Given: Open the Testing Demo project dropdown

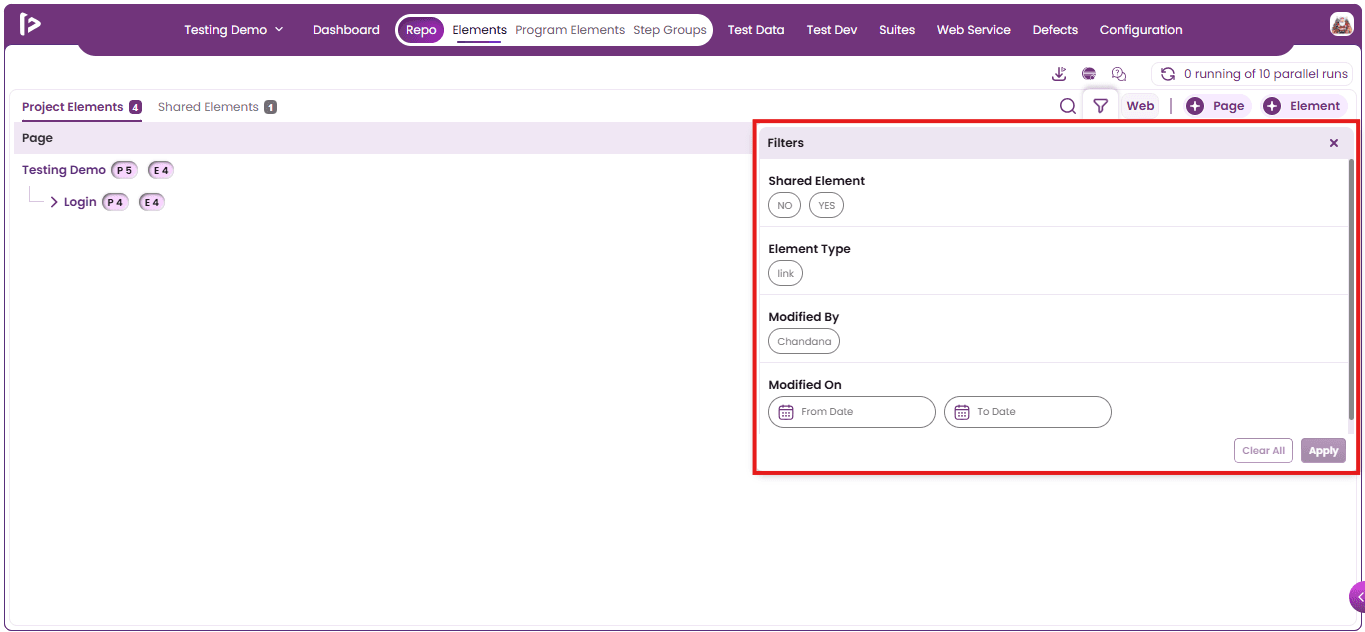Looking at the screenshot, I should [234, 30].
